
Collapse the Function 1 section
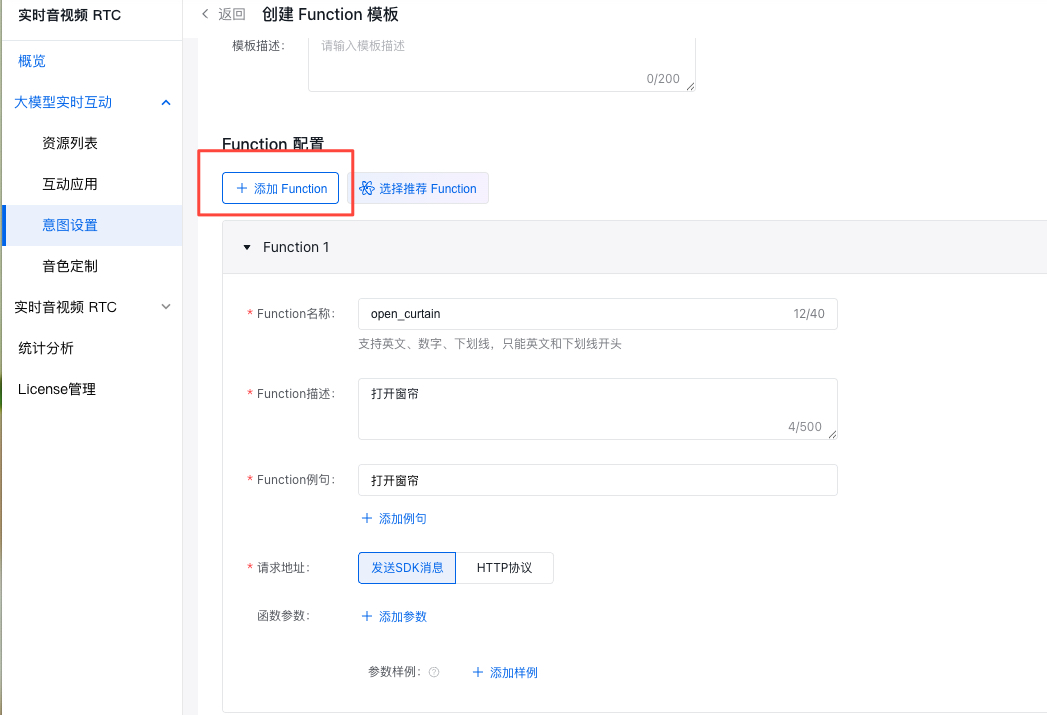pos(247,247)
